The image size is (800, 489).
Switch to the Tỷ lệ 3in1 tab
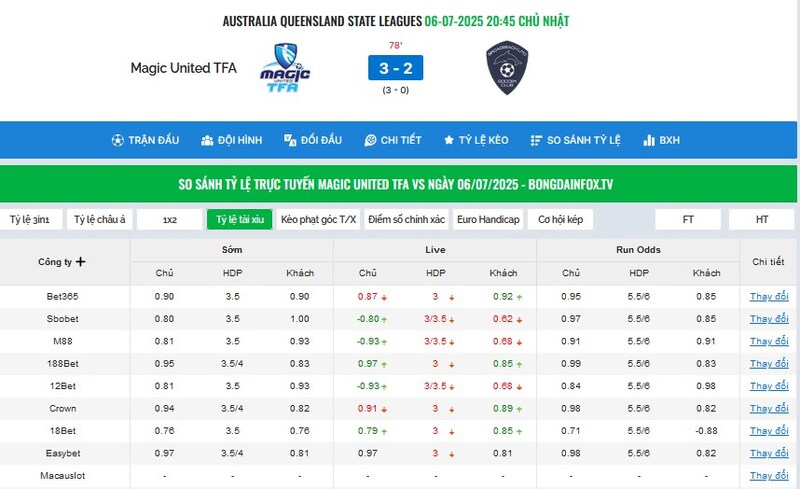[31, 219]
